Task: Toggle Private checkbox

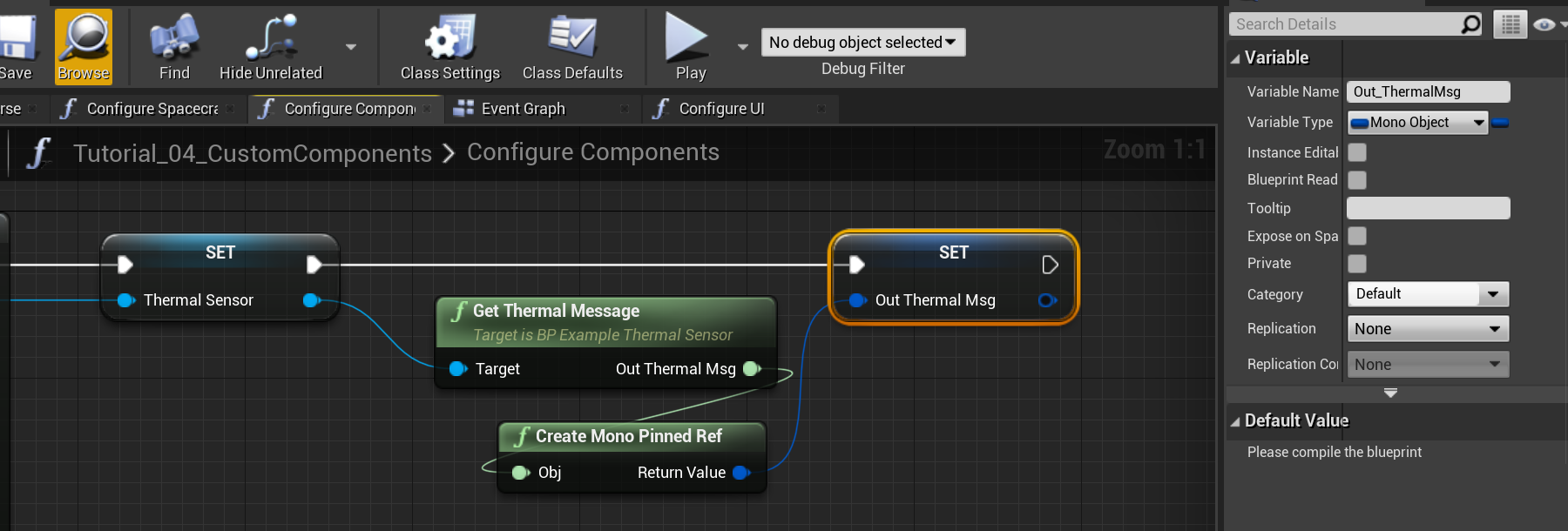Action: tap(1357, 264)
